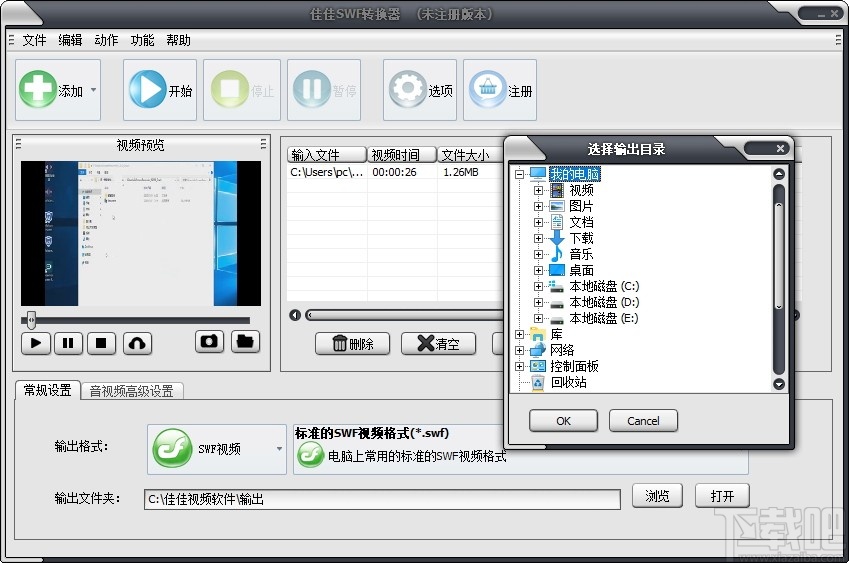
Task: Expand the 音乐 folder node
Action: [x=538, y=254]
